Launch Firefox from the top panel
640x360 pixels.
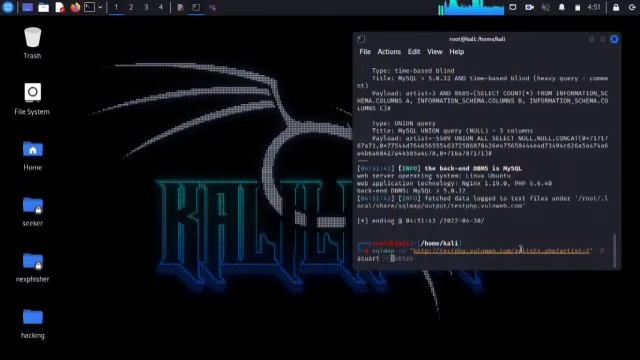[x=75, y=7]
